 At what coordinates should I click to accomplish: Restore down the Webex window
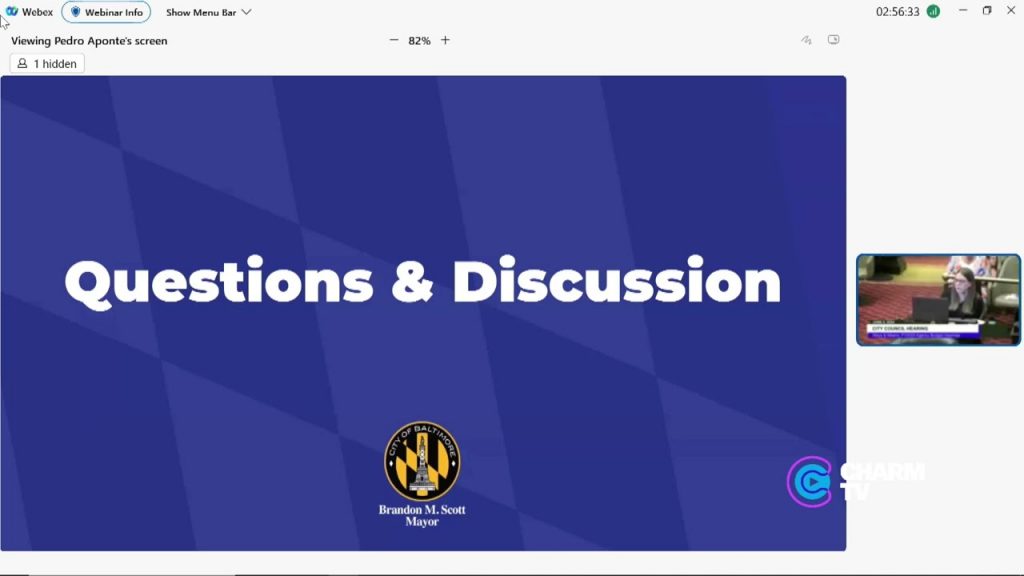coord(987,10)
